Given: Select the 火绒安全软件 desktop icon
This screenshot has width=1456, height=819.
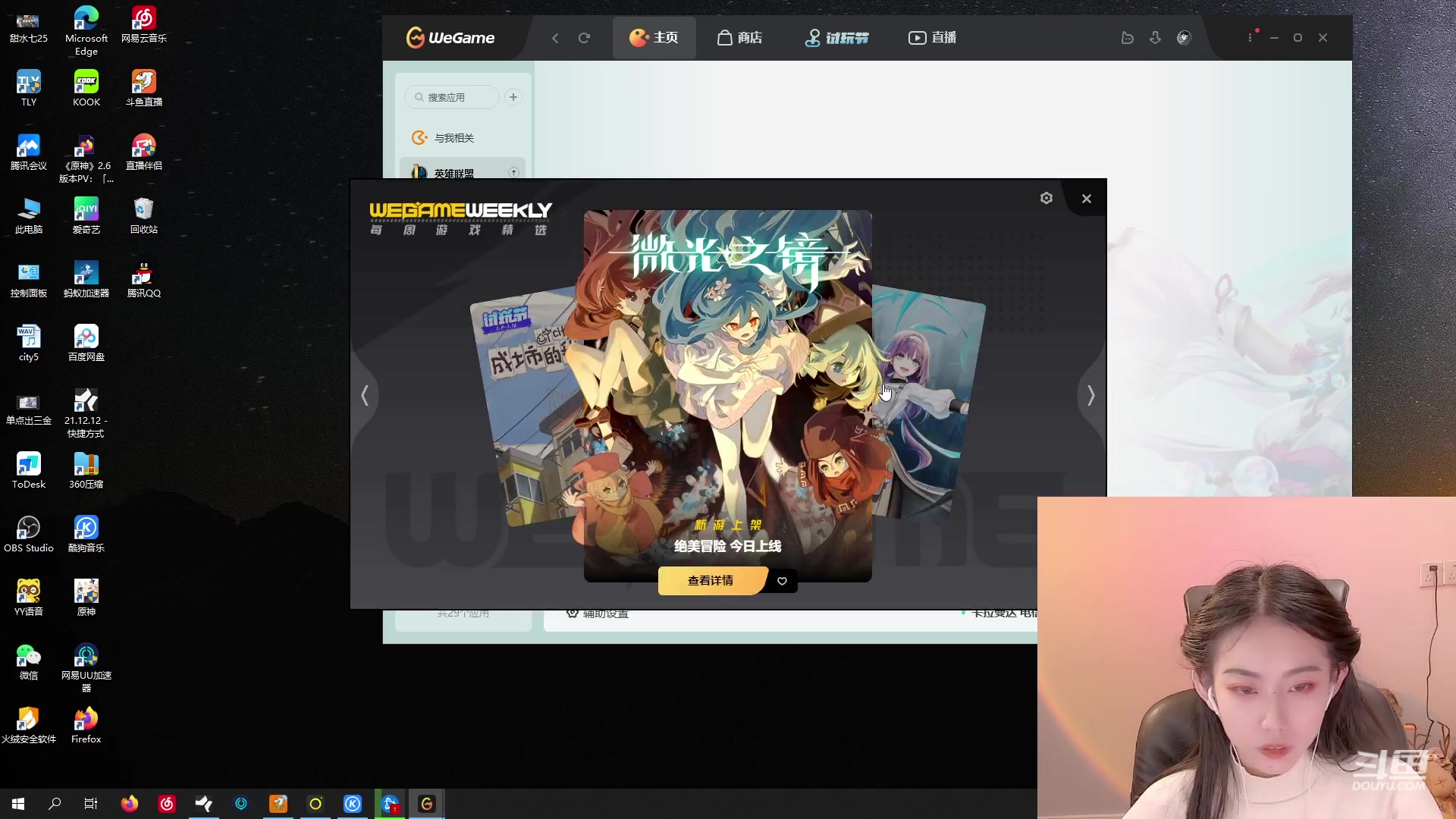Looking at the screenshot, I should click(29, 725).
